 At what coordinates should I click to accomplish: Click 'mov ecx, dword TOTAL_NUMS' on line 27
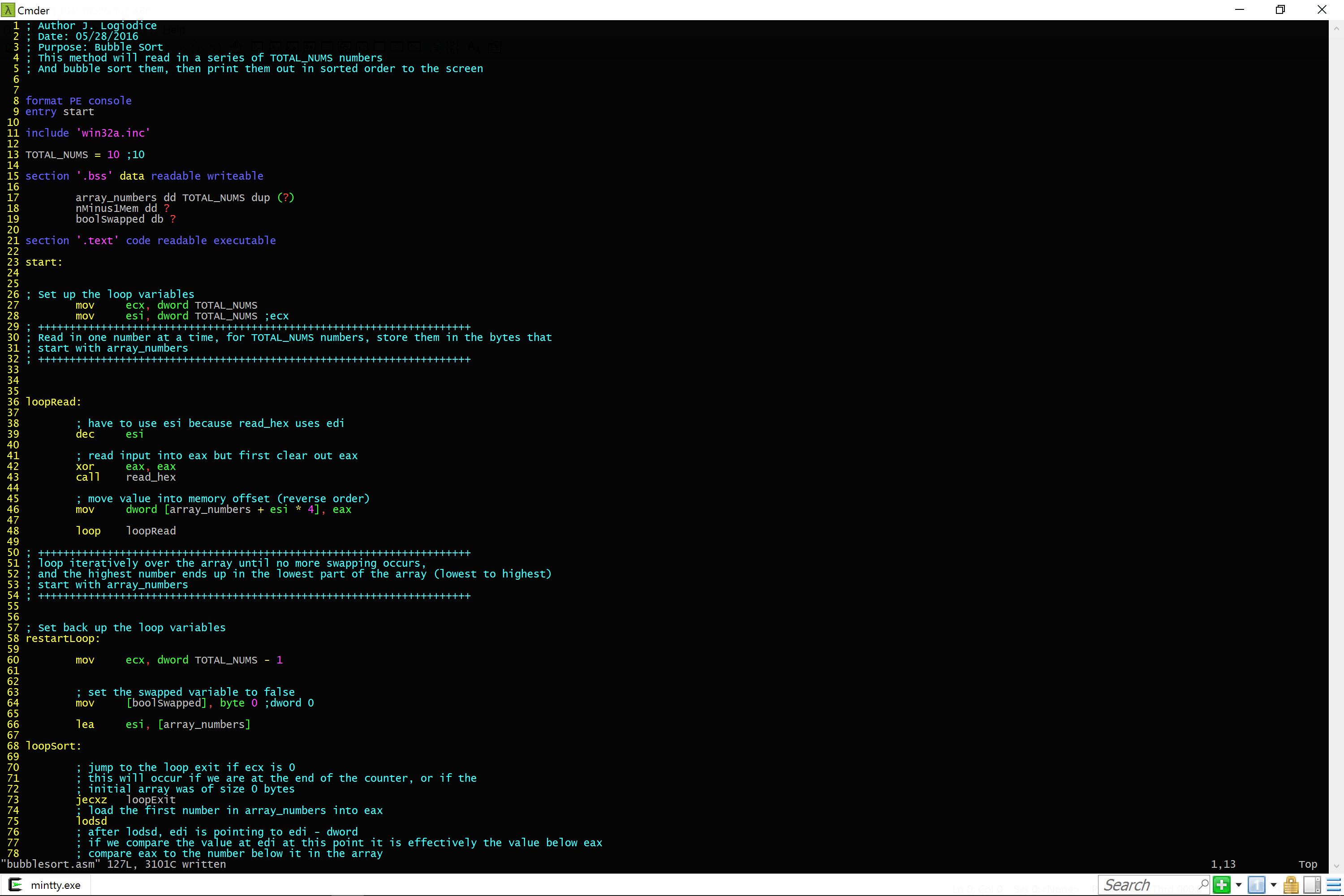[x=166, y=305]
